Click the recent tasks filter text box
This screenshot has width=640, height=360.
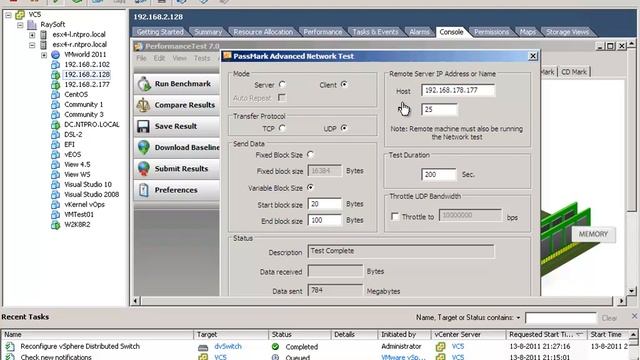click(x=560, y=318)
